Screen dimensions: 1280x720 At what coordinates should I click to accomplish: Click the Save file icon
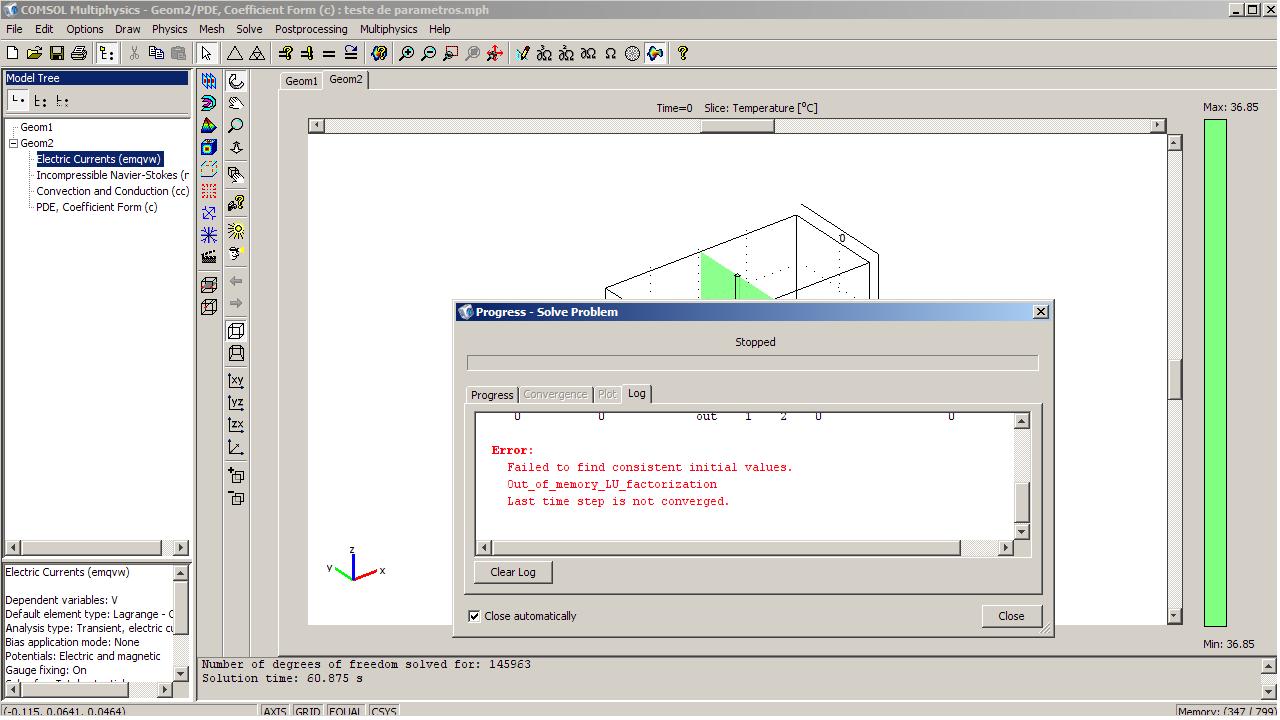tap(56, 53)
